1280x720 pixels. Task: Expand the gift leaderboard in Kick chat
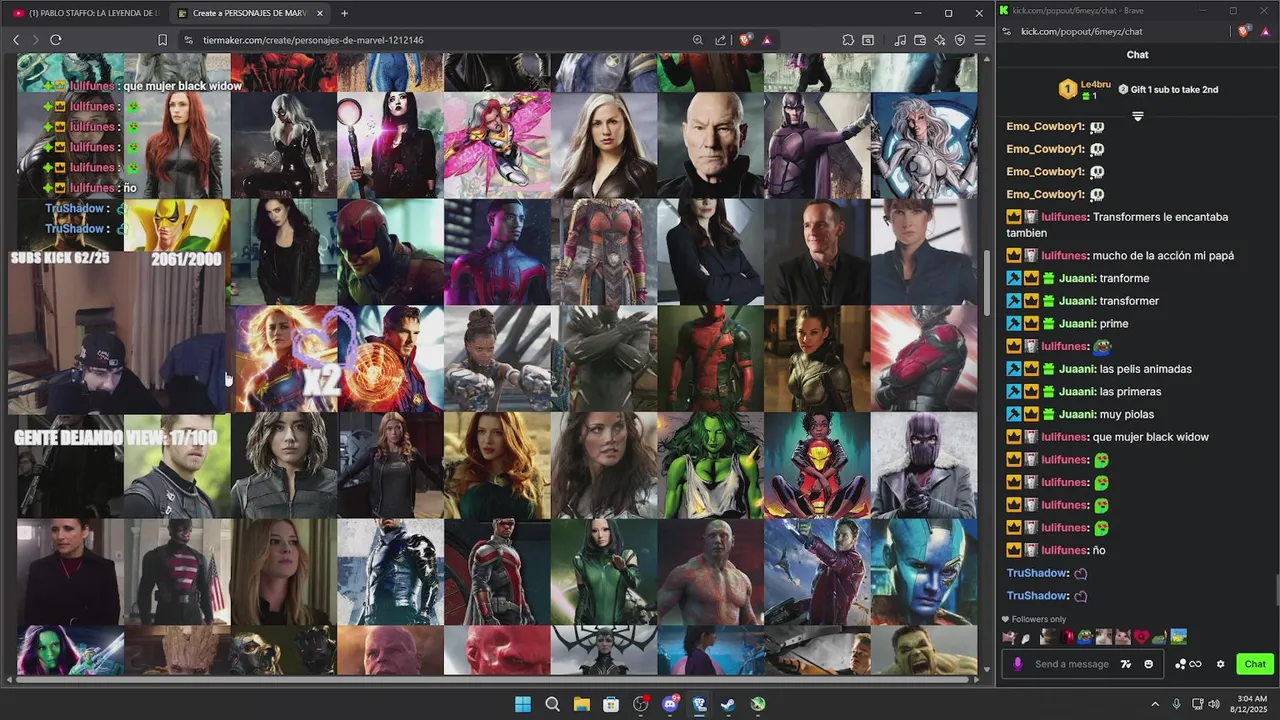point(1137,117)
